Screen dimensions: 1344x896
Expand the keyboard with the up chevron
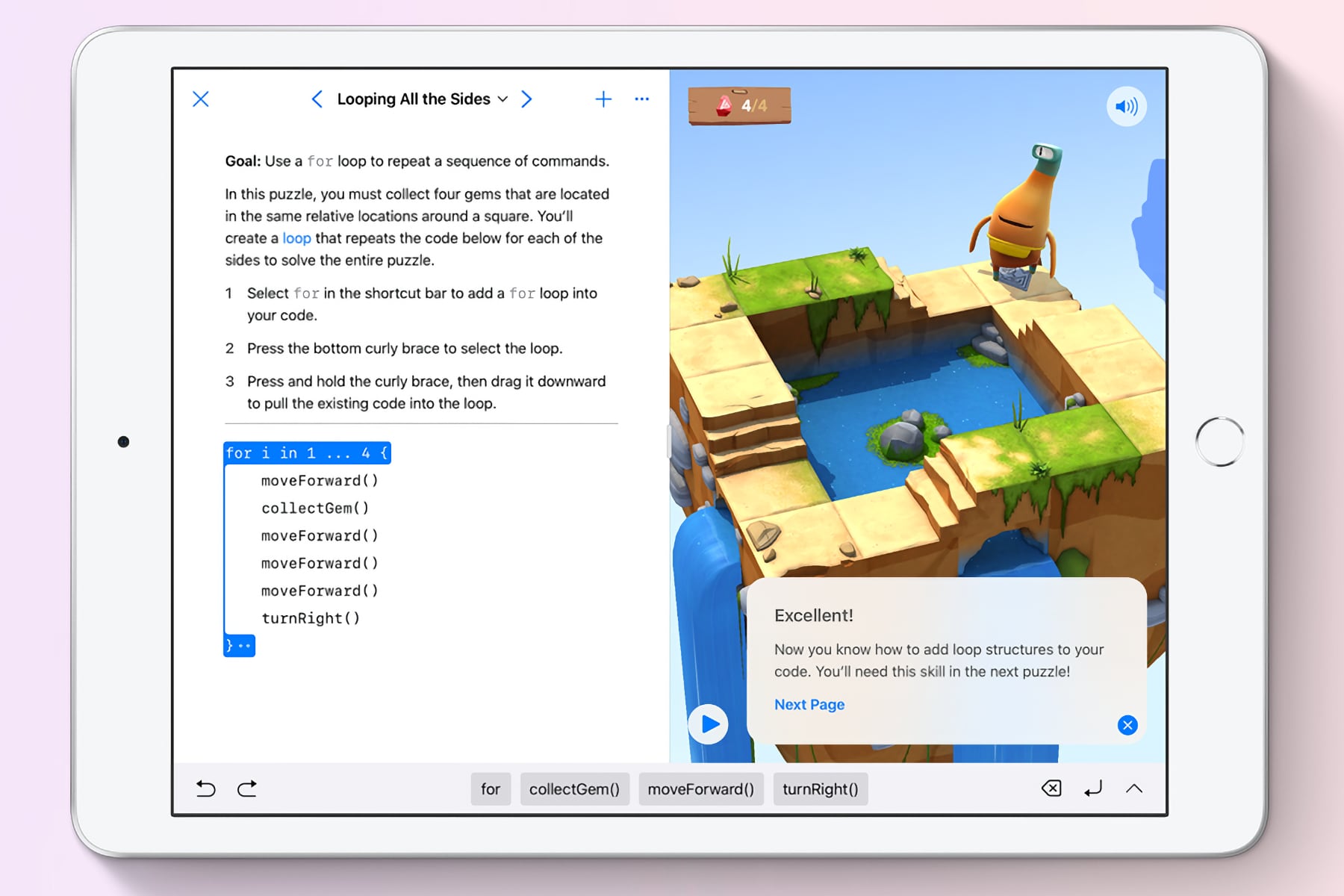[1134, 788]
